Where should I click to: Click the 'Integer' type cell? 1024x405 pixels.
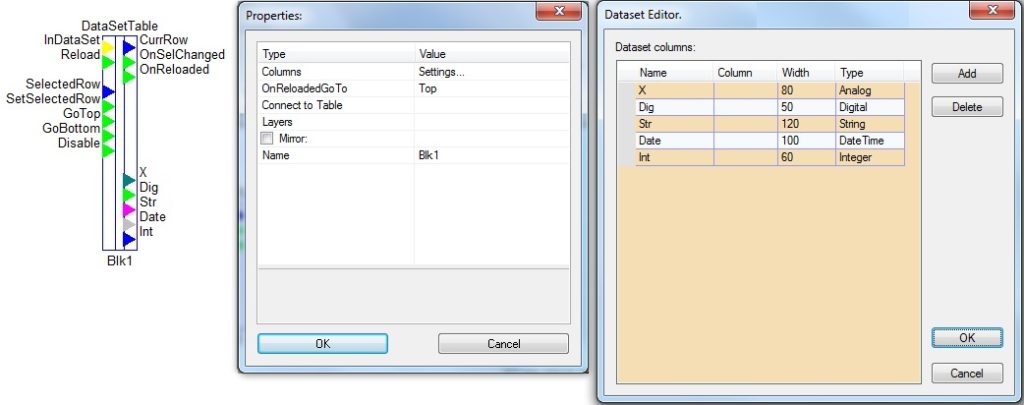pos(870,157)
